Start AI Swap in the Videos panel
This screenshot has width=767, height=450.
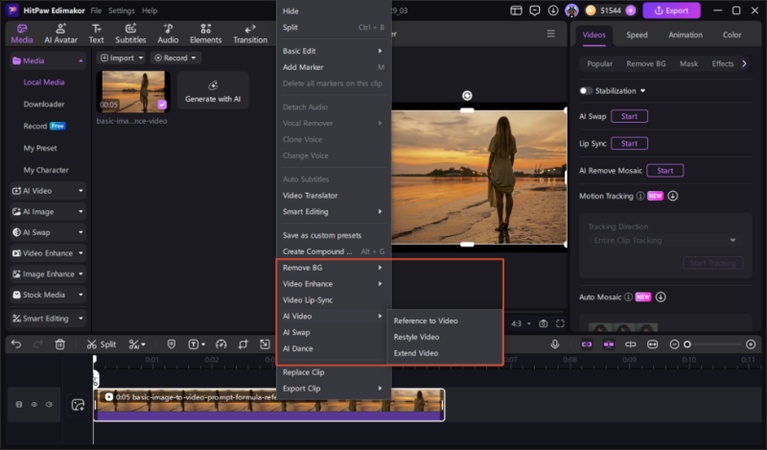[x=629, y=116]
